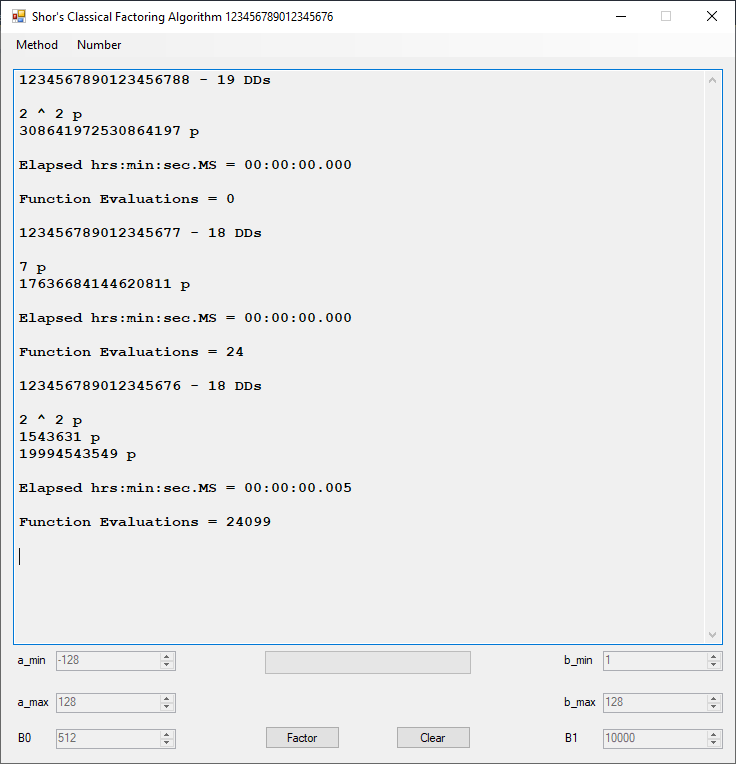Image resolution: width=736 pixels, height=764 pixels.
Task: Place the cursor in the factoring results text area
Action: click(360, 580)
